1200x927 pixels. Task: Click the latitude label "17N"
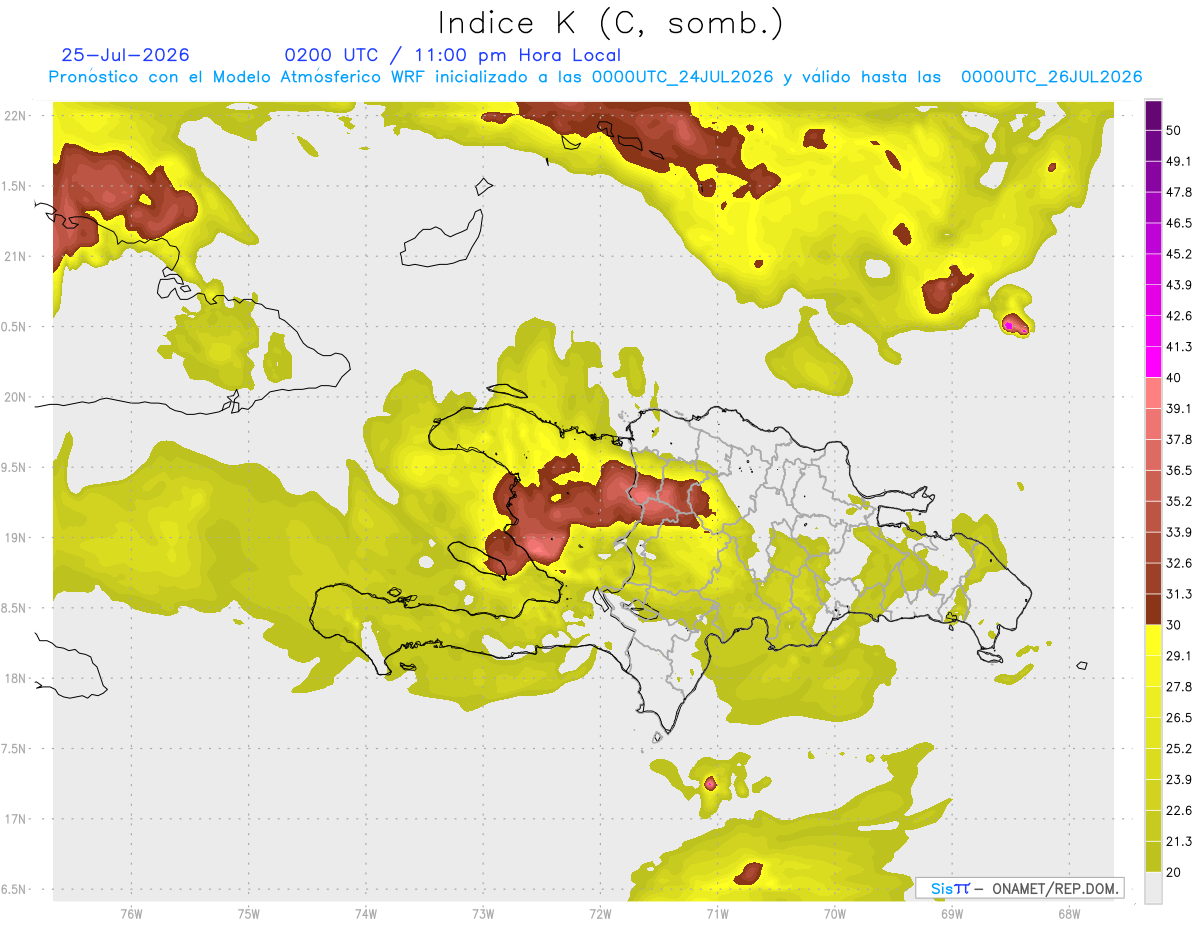[15, 819]
